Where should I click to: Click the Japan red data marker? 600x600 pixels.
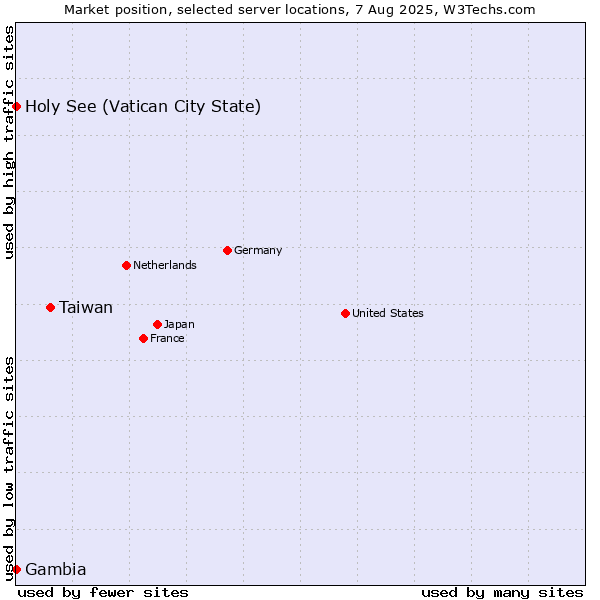[157, 324]
